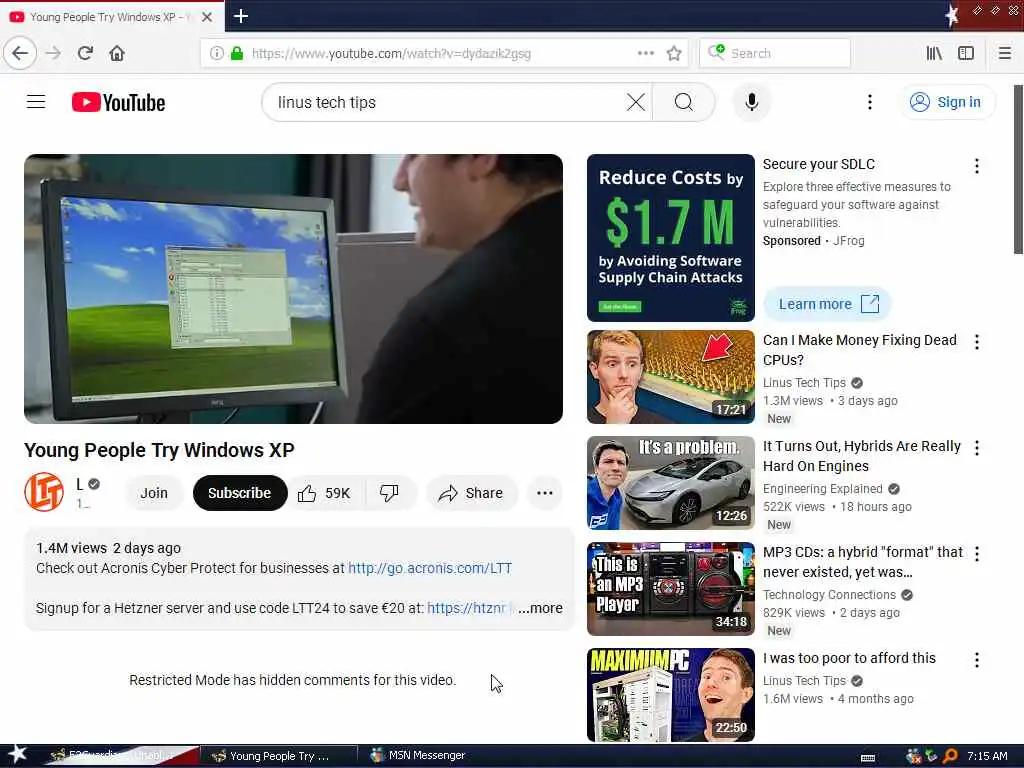Screen dimensions: 1024x768
Task: Subscribe to the channel
Action: pyautogui.click(x=240, y=493)
